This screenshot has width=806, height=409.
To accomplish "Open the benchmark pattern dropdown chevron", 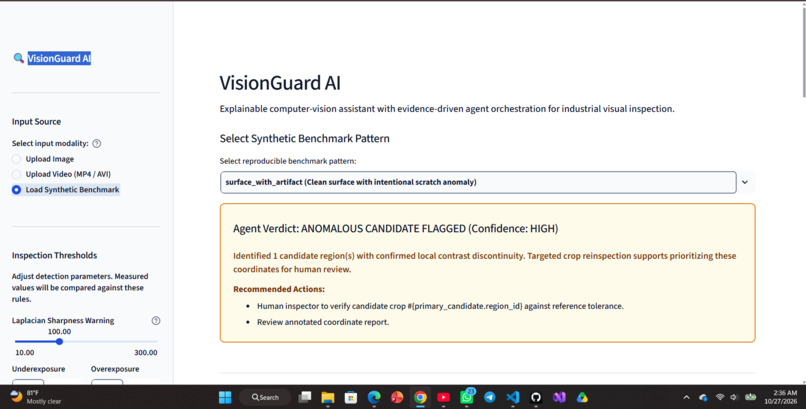I will (745, 182).
